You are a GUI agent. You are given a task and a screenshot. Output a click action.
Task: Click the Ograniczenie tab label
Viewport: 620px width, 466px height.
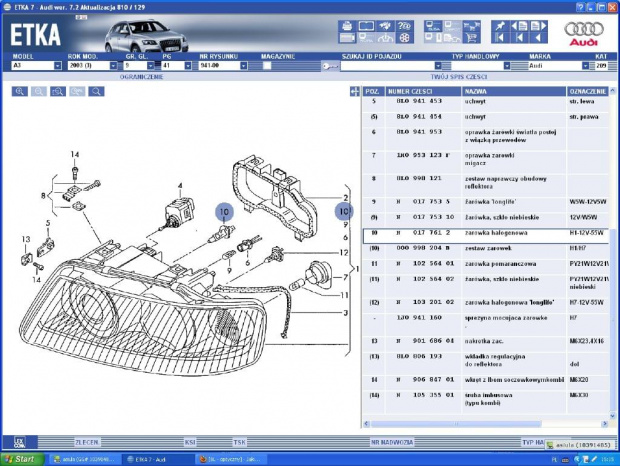pyautogui.click(x=141, y=77)
